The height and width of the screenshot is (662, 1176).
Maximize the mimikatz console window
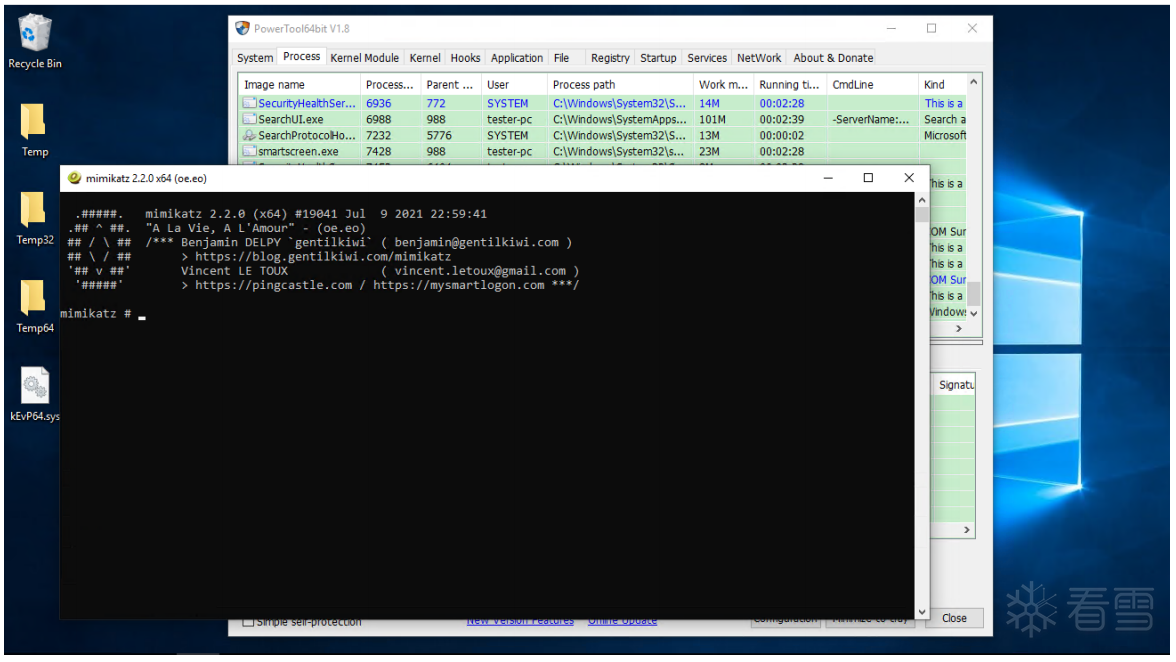click(868, 178)
